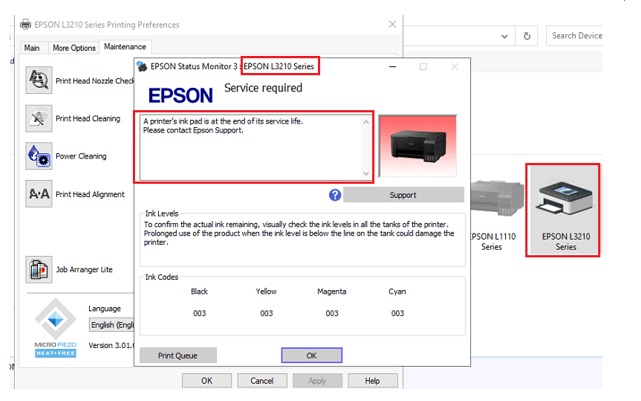Click OK in Printing Preferences window
641x401 pixels.
[x=207, y=381]
